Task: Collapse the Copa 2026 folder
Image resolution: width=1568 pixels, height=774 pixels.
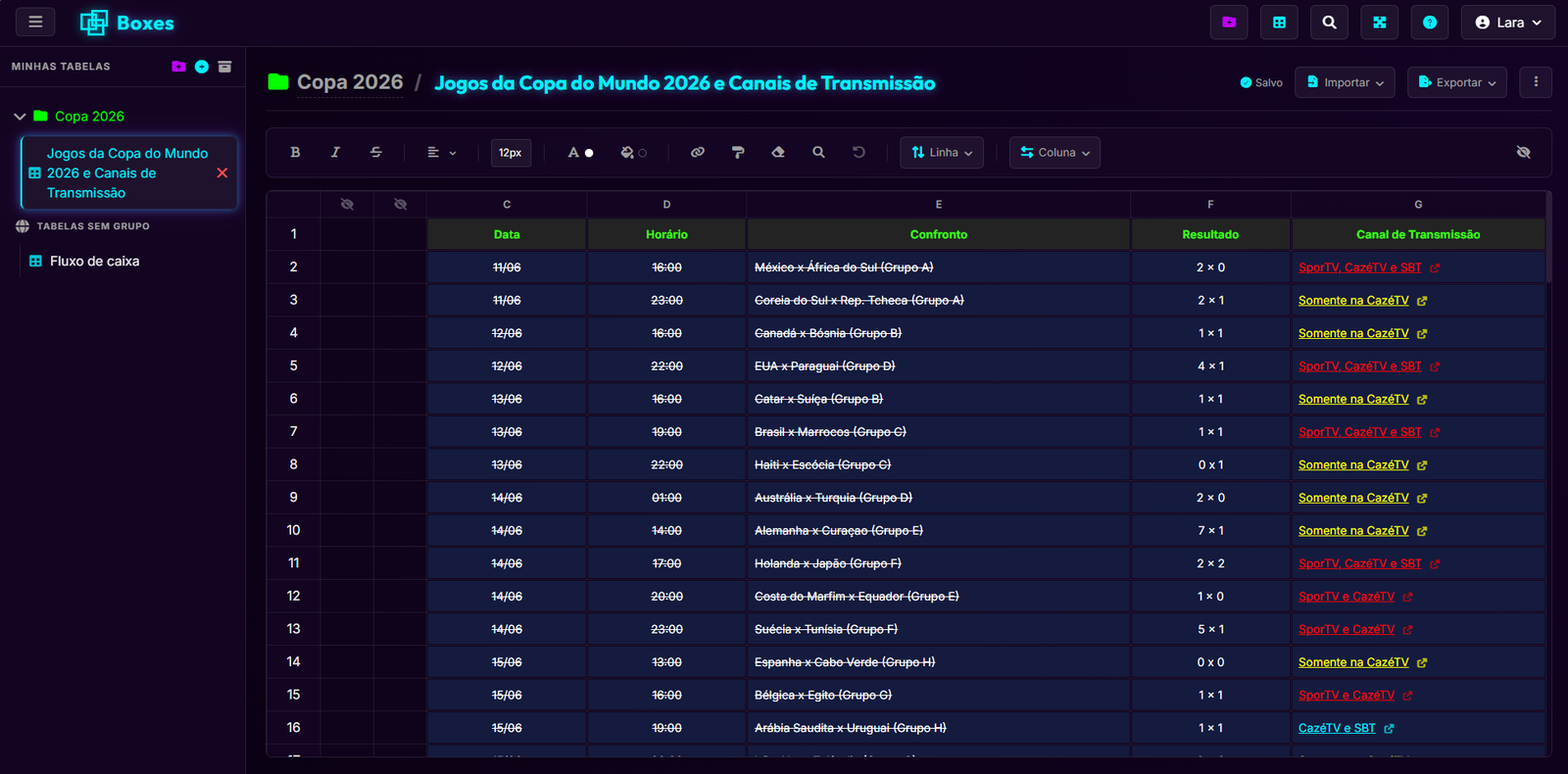Action: pos(20,117)
